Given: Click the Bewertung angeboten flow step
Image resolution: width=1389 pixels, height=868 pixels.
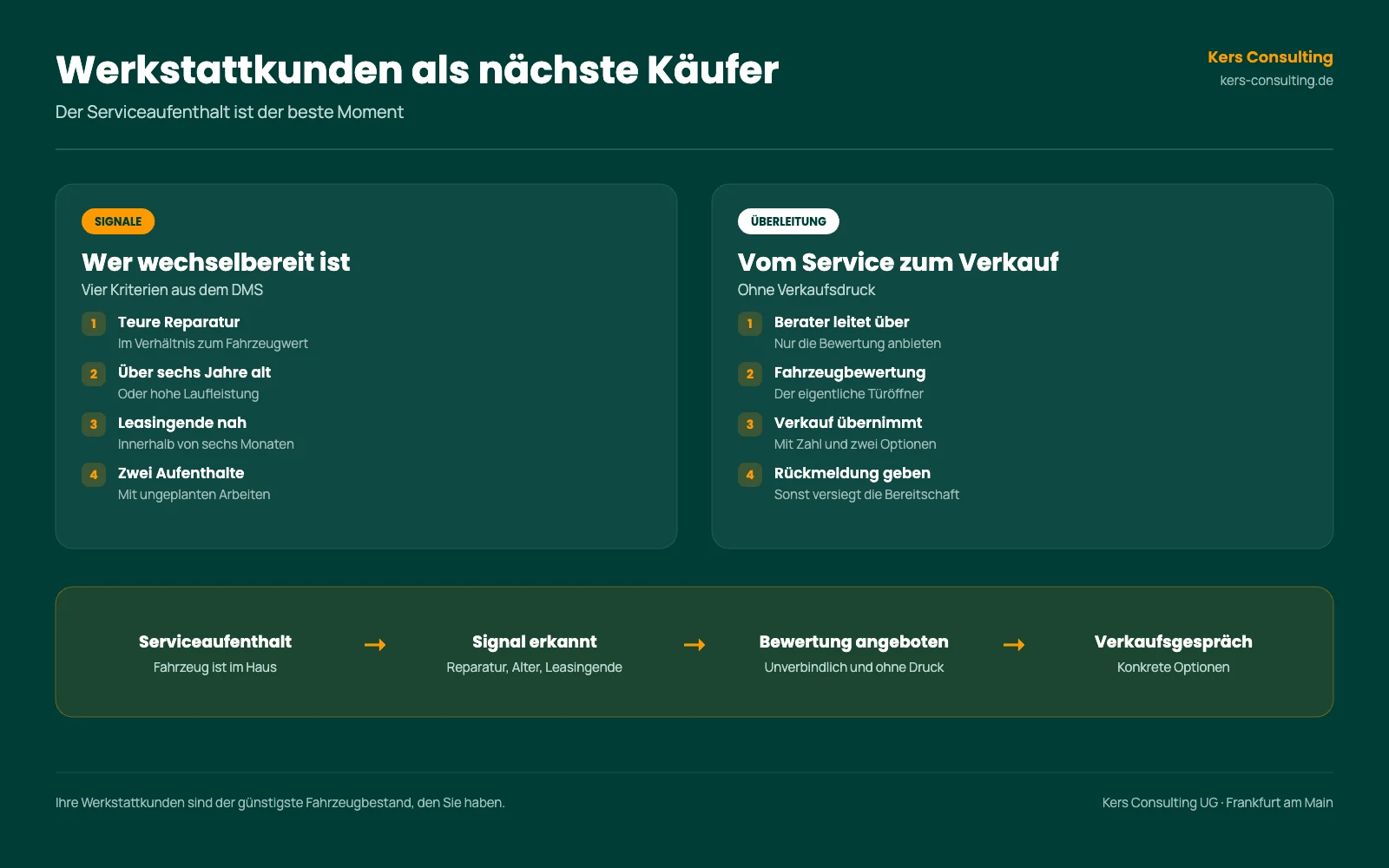Looking at the screenshot, I should coord(854,653).
